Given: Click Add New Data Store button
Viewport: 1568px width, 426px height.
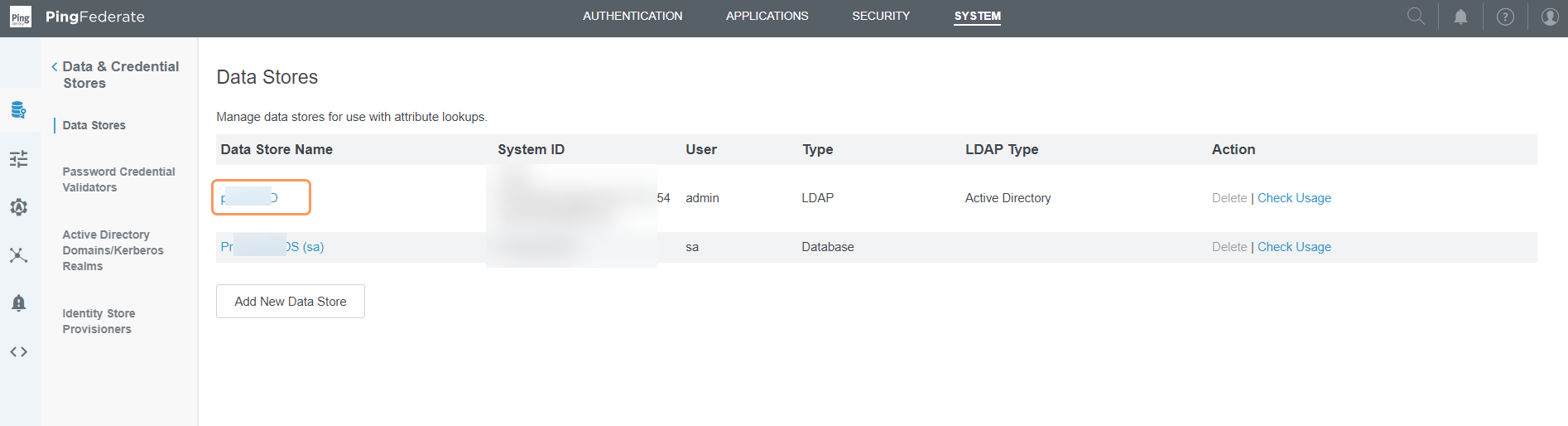Looking at the screenshot, I should [x=291, y=302].
